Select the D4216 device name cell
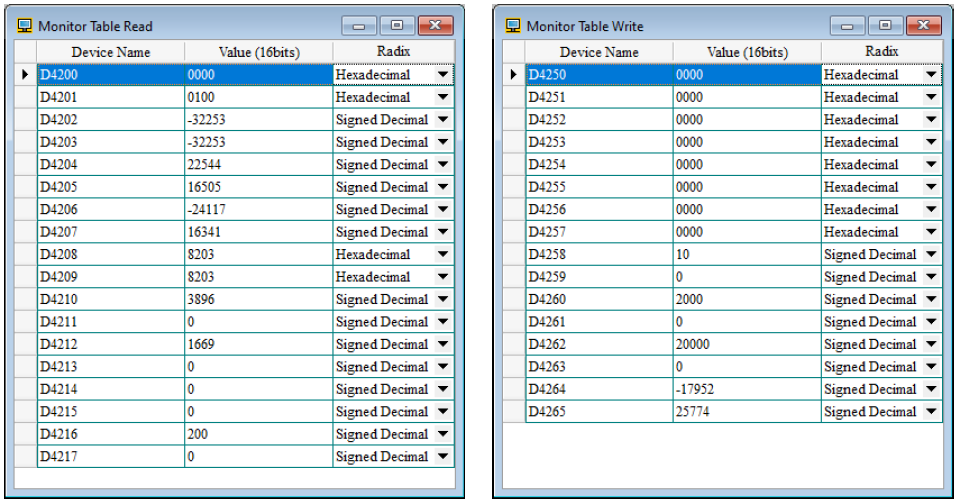959x502 pixels. (x=110, y=434)
